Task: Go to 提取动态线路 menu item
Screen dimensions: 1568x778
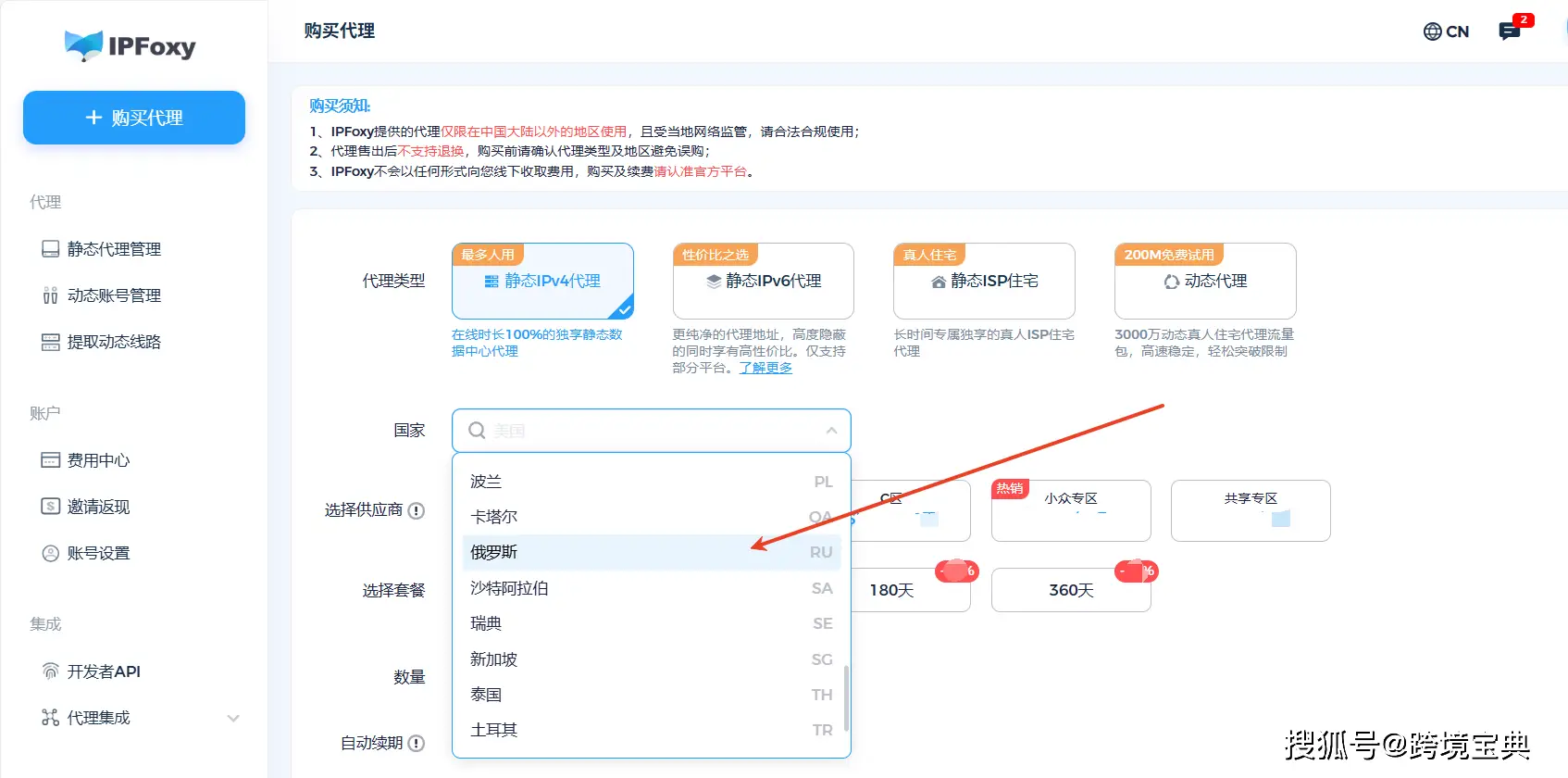Action: (114, 342)
